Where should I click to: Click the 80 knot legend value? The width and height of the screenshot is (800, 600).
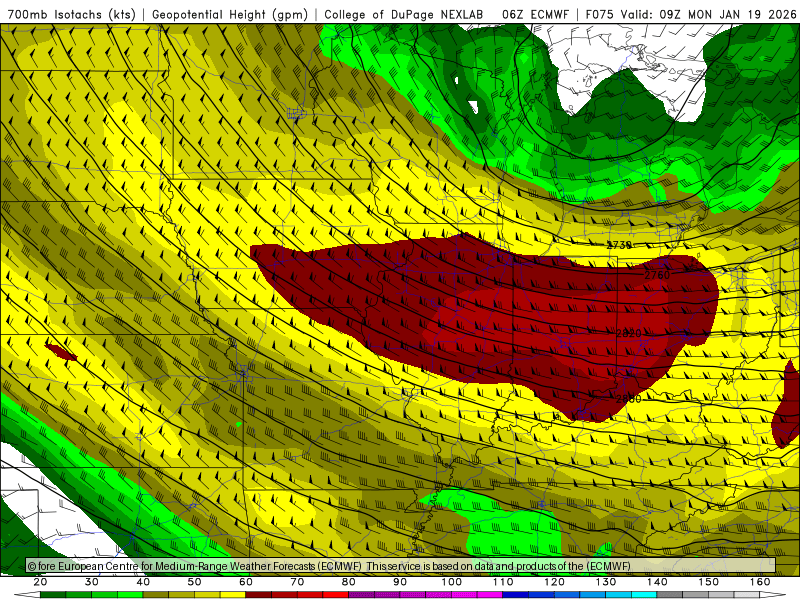(348, 582)
